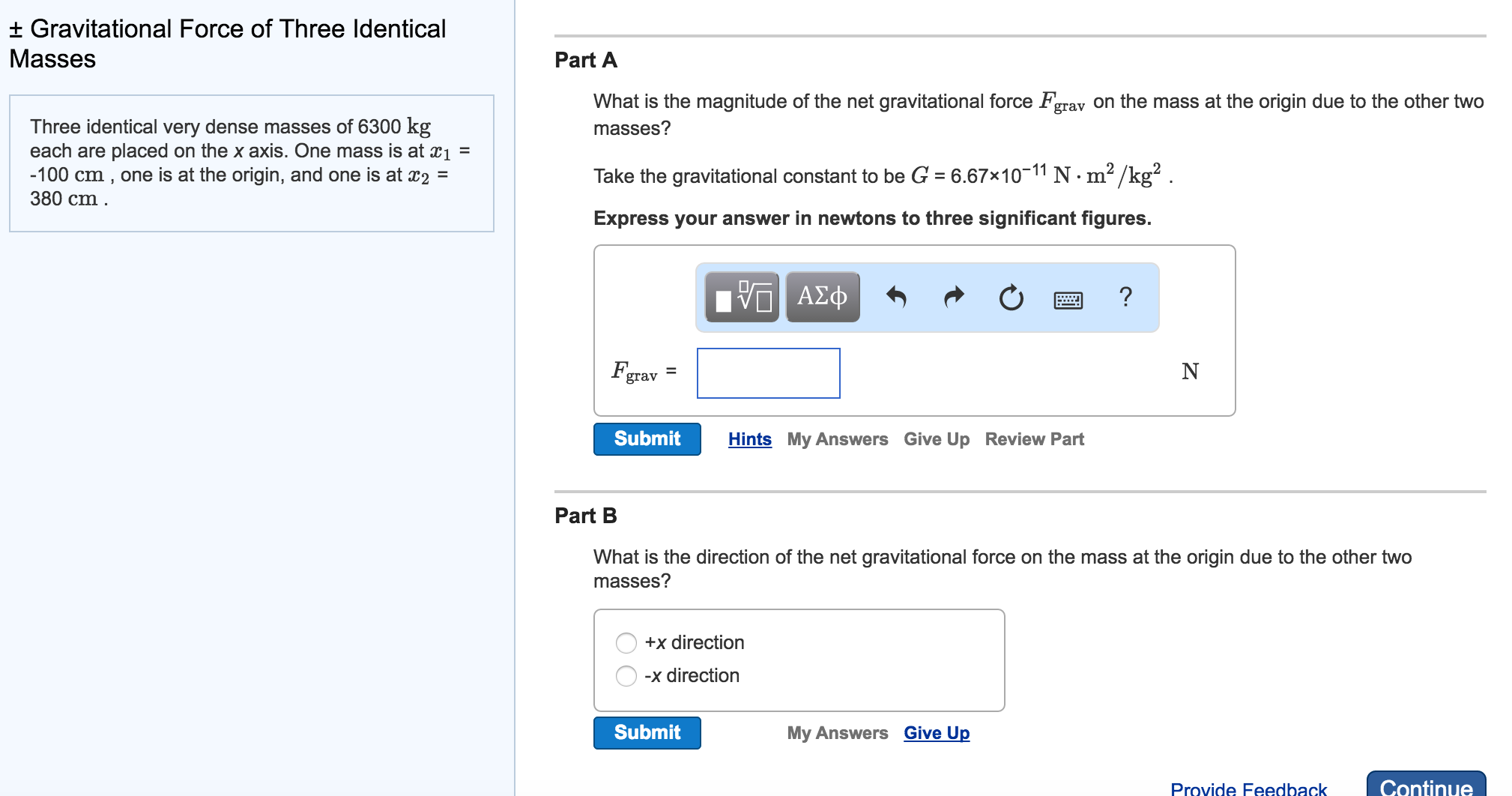Click the question mark help icon
1512x796 pixels.
(x=1125, y=297)
